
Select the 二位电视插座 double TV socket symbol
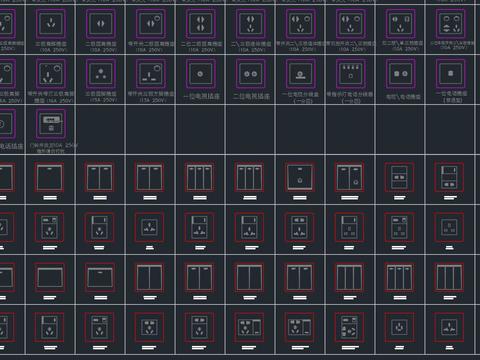(x=250, y=74)
